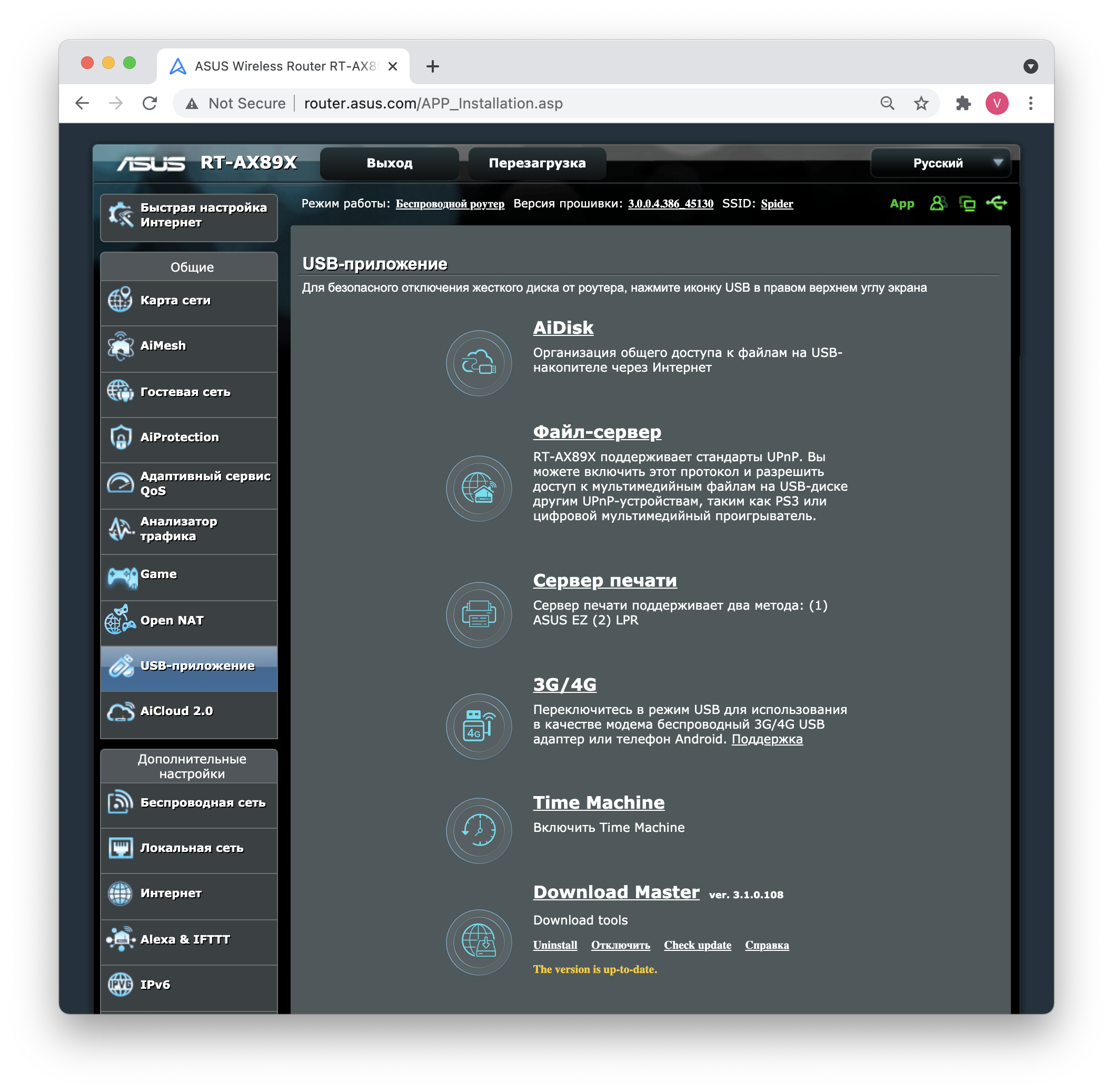Open the Download Master heading link

[x=617, y=892]
